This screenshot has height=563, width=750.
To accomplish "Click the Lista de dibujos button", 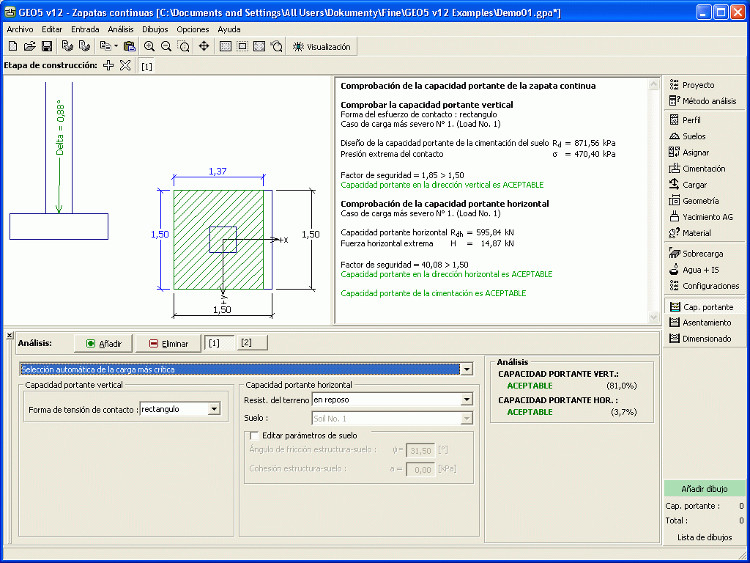I will point(704,537).
